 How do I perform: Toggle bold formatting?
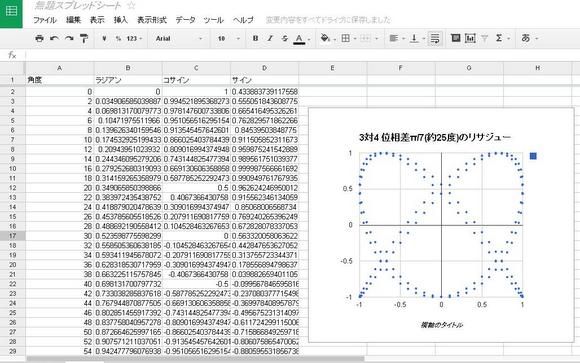[x=255, y=38]
